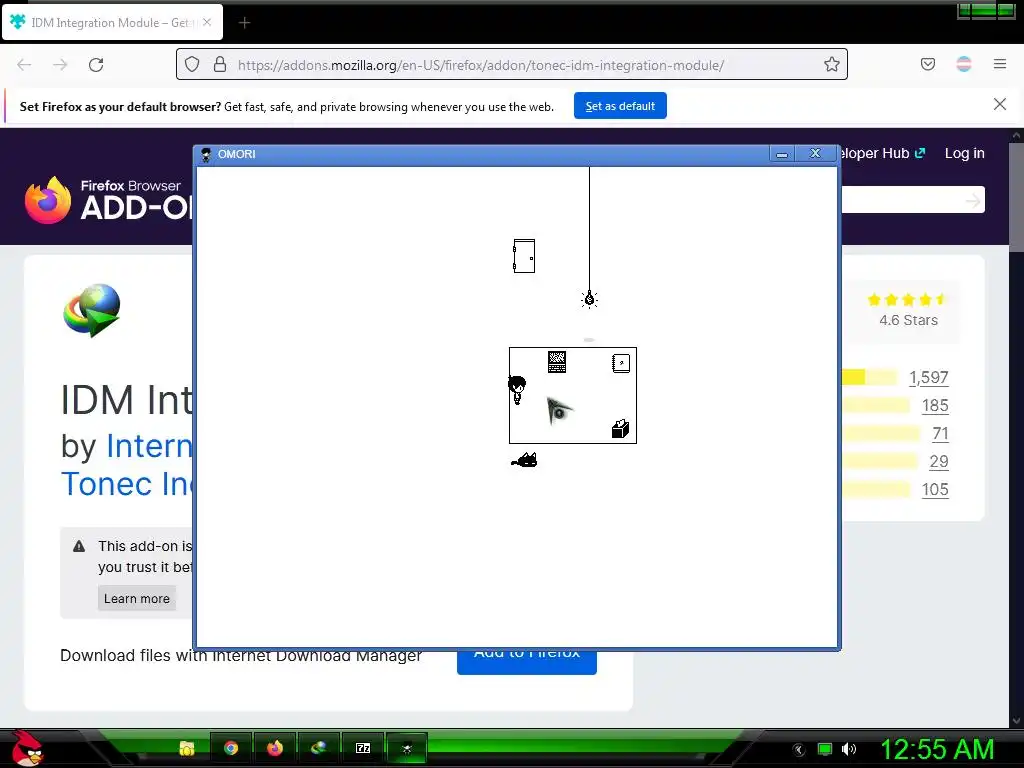The height and width of the screenshot is (768, 1024).
Task: Close the IDM Integration Module tab
Action: (x=207, y=22)
